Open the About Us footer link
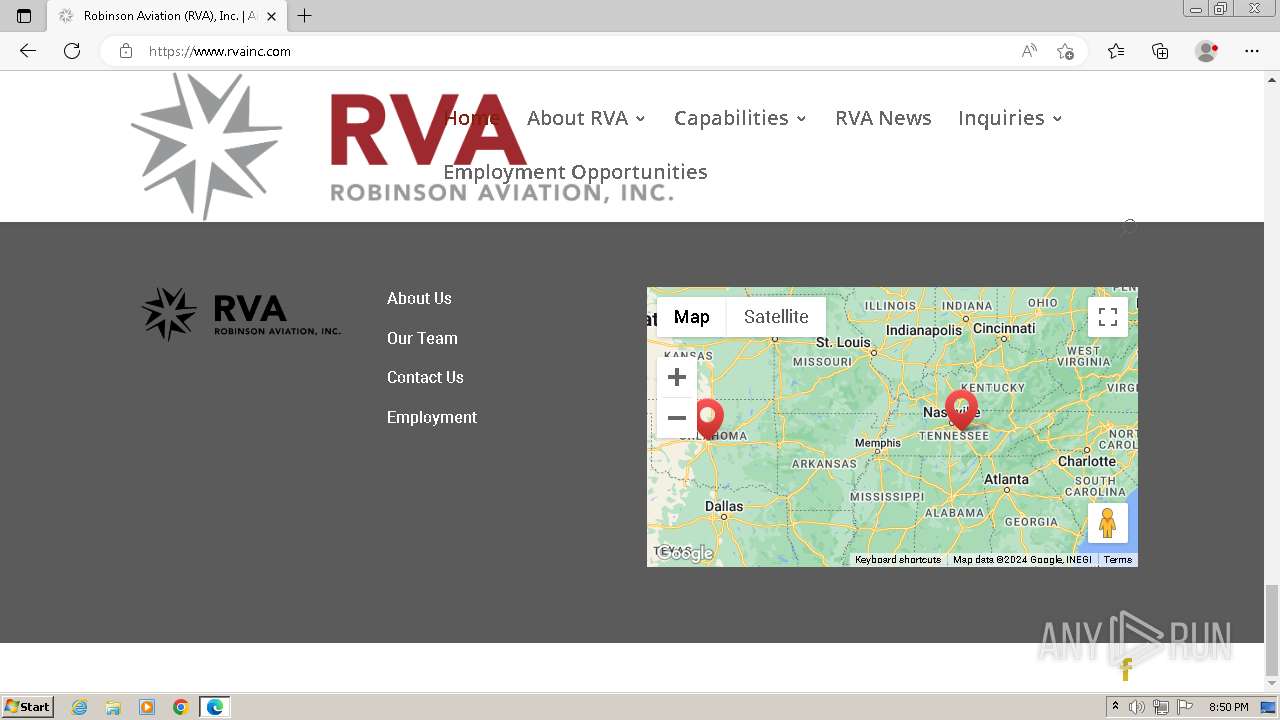Image resolution: width=1280 pixels, height=720 pixels. click(419, 298)
